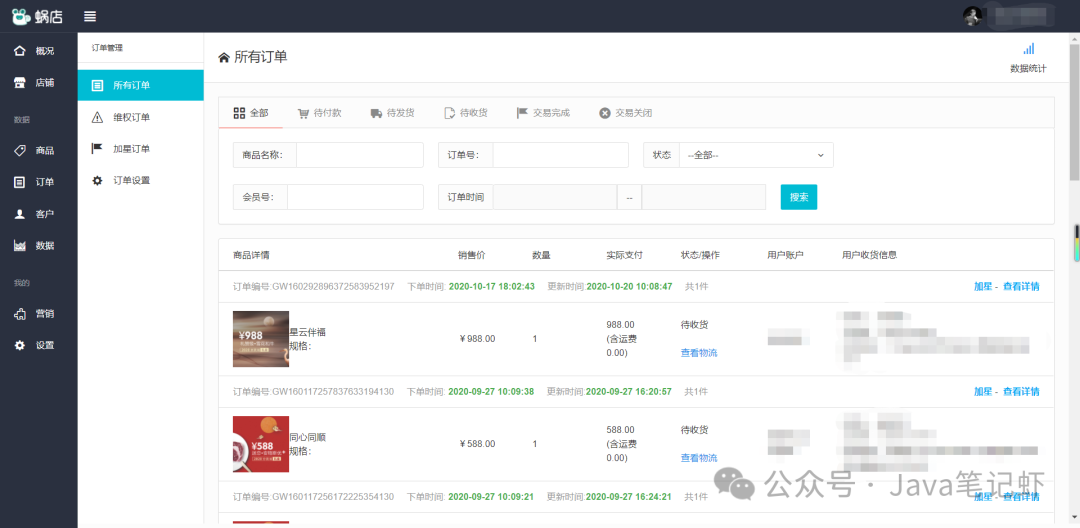
Task: Click the 商品名称 input field
Action: [360, 155]
